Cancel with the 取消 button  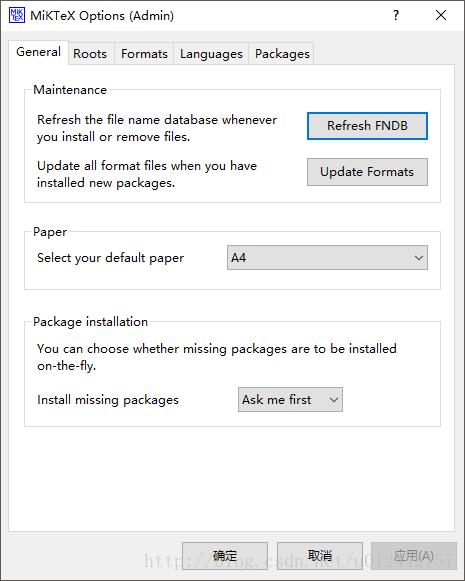tap(320, 555)
